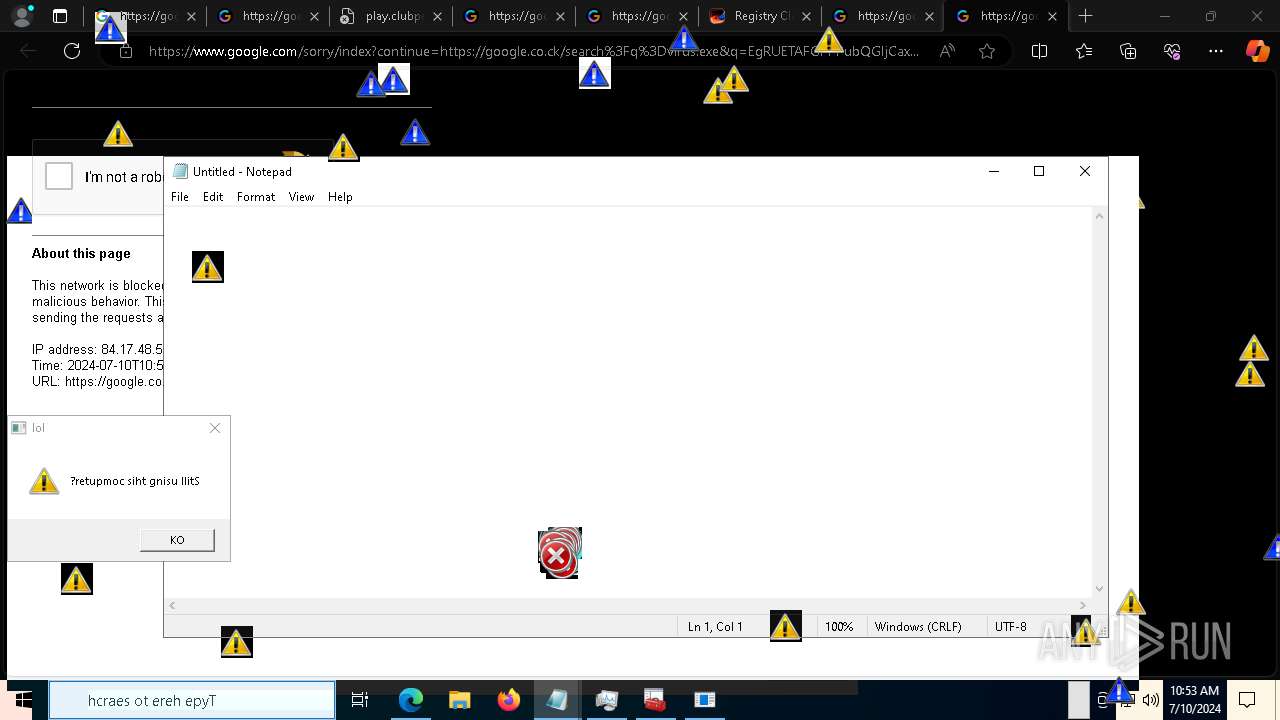Screen dimensions: 1280x720
Task: Click '100%' zoom in Notepad status bar
Action: tap(839, 627)
